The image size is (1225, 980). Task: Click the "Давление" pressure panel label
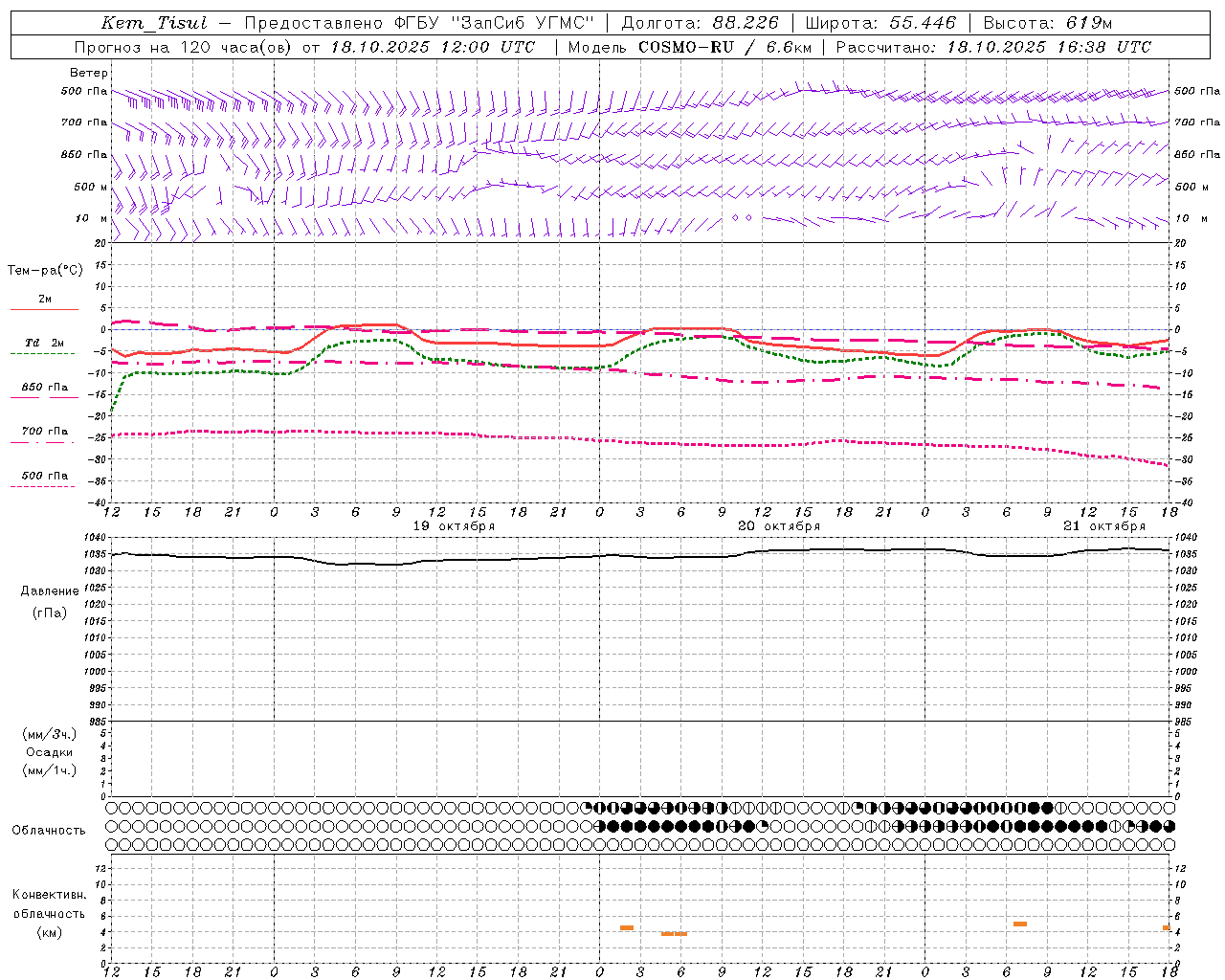coord(50,591)
